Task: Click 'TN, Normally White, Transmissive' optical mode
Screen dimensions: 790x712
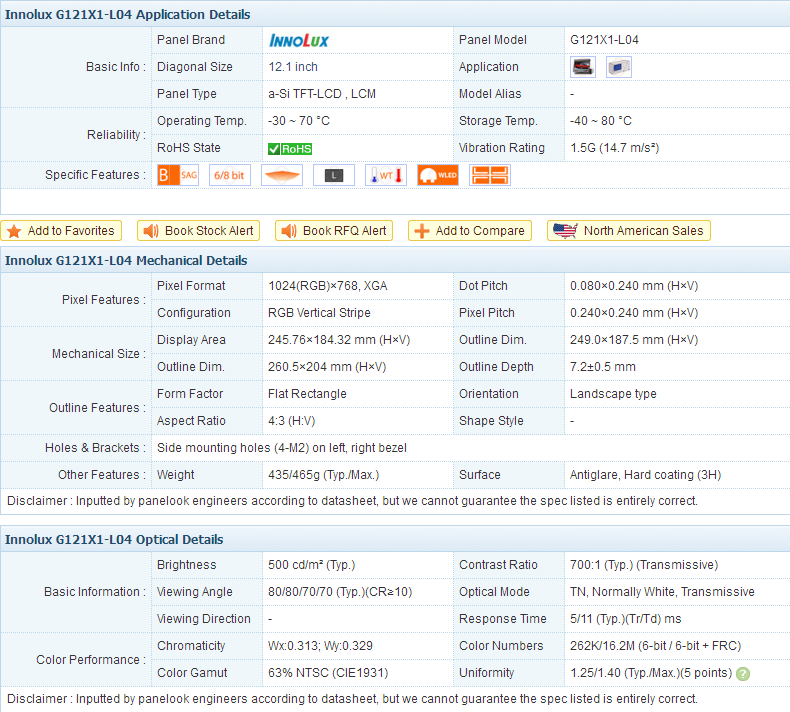Action: pos(662,592)
